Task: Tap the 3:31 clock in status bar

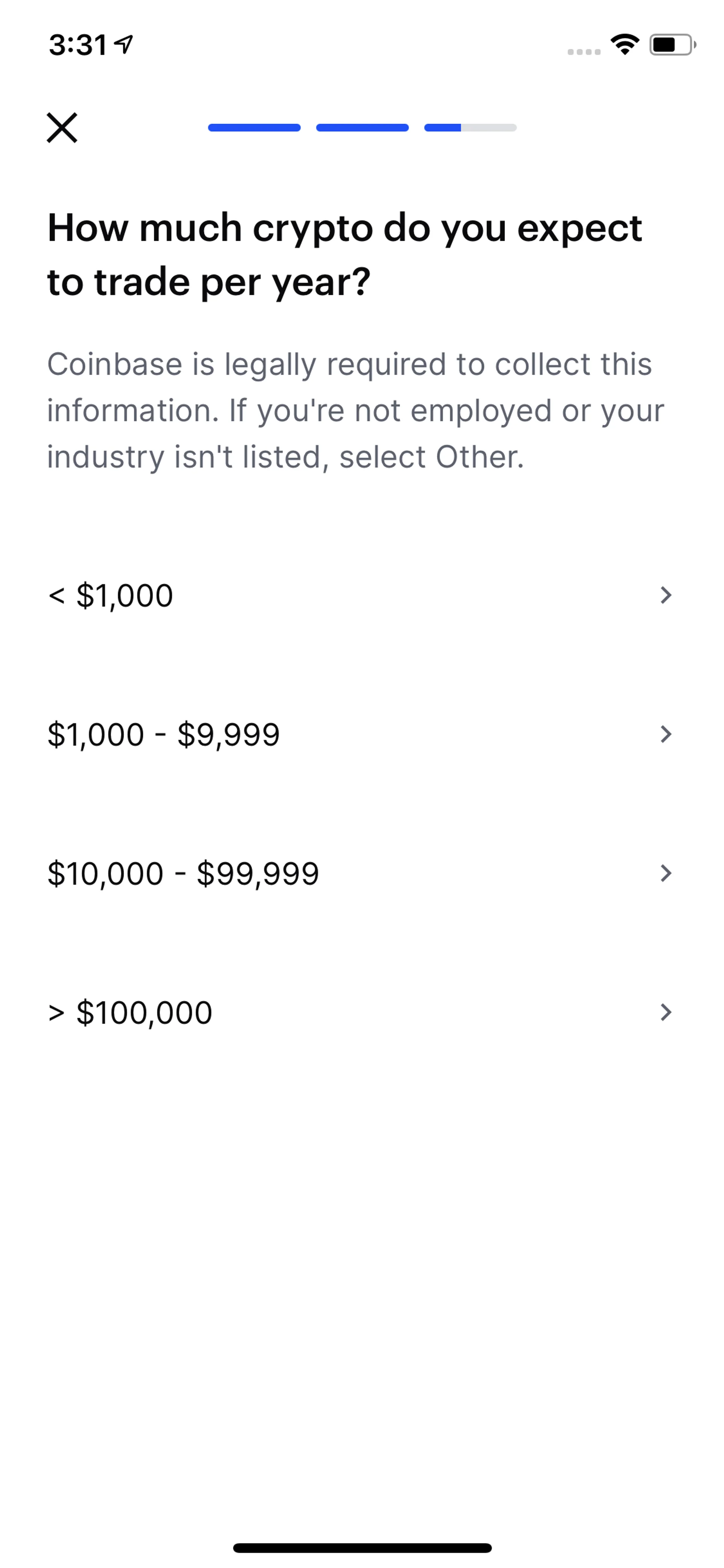Action: 78,45
